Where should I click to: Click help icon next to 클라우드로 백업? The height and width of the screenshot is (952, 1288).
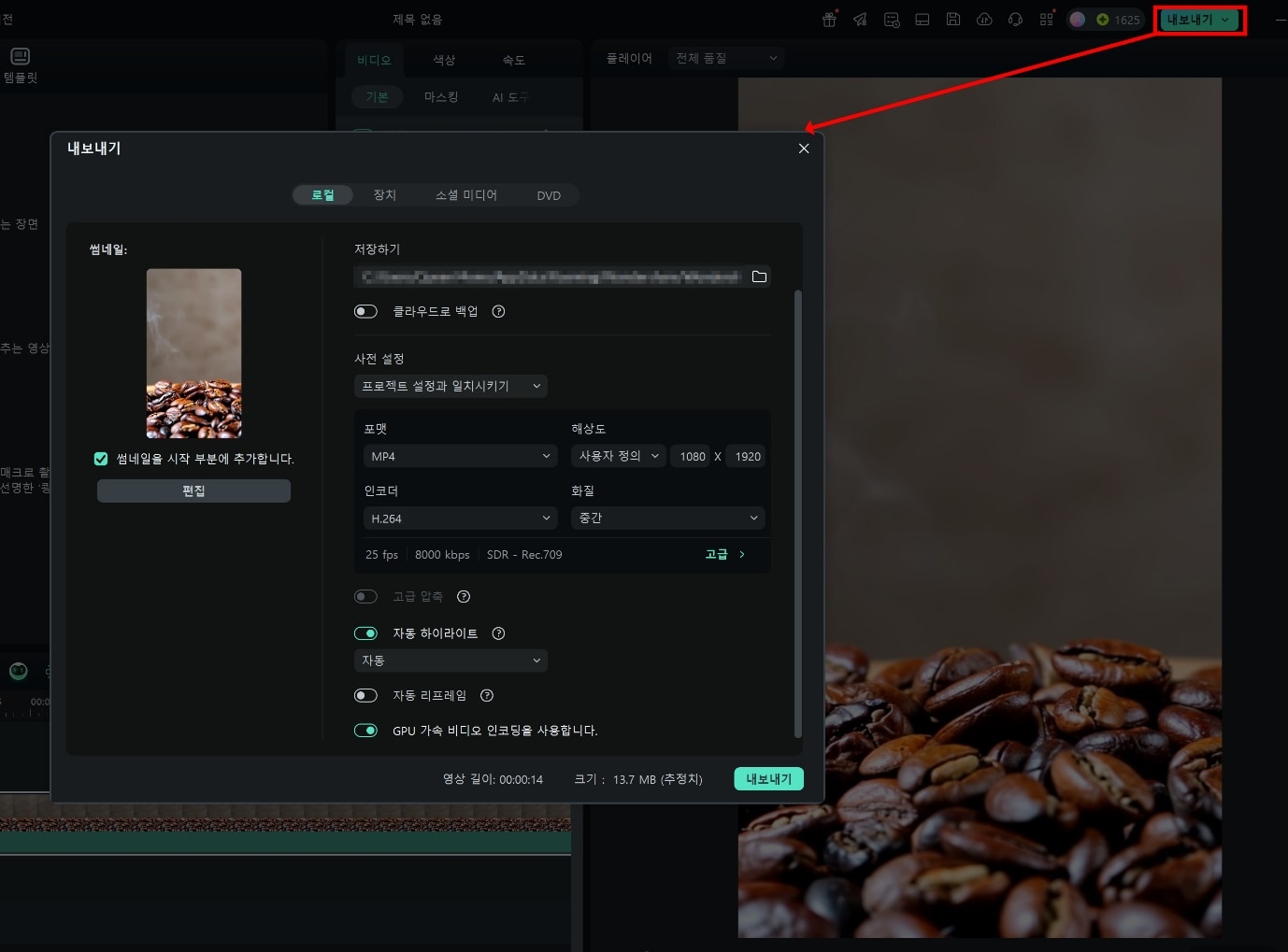point(498,311)
